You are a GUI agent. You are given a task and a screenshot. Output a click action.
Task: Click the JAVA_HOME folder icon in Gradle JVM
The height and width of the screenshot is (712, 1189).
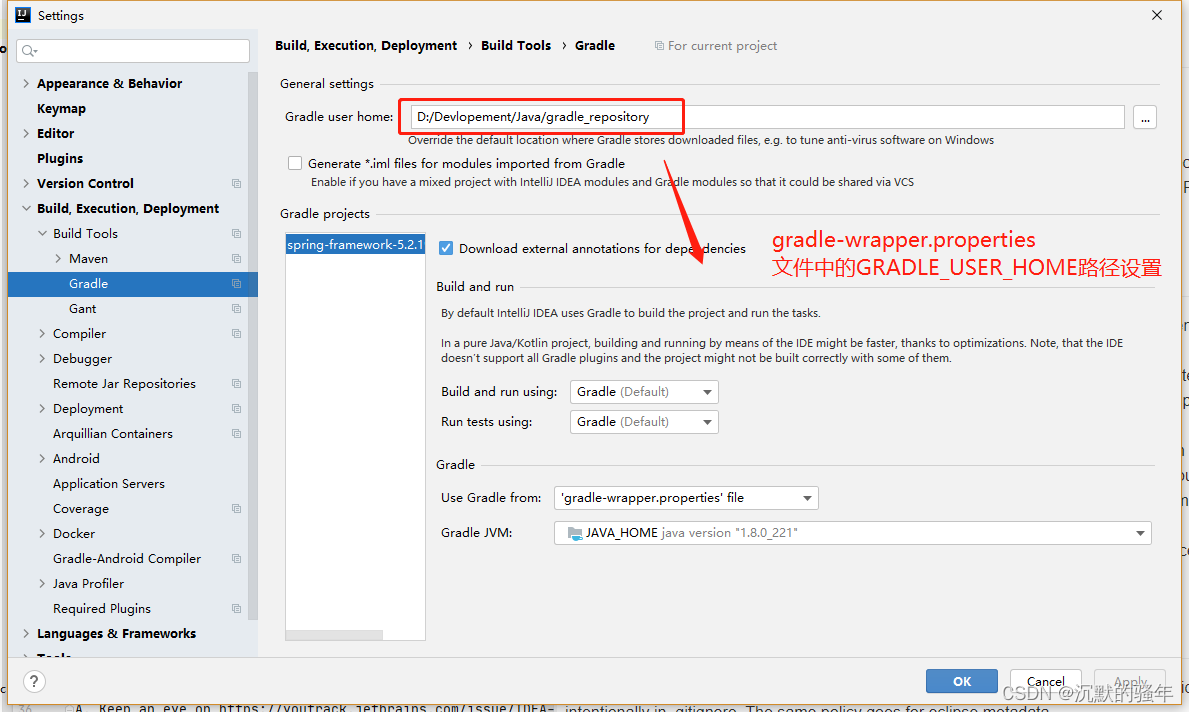click(575, 533)
